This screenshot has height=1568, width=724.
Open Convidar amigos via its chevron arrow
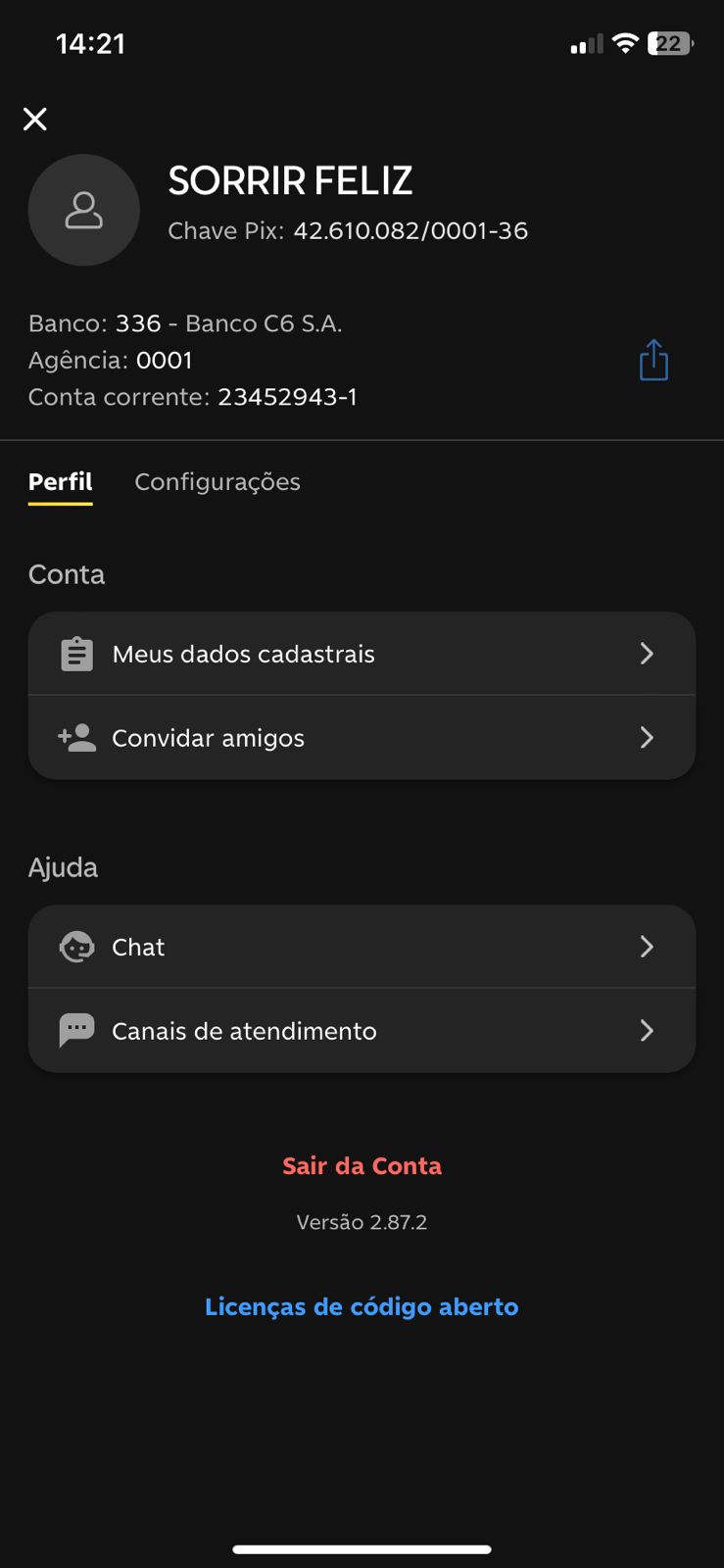[647, 737]
